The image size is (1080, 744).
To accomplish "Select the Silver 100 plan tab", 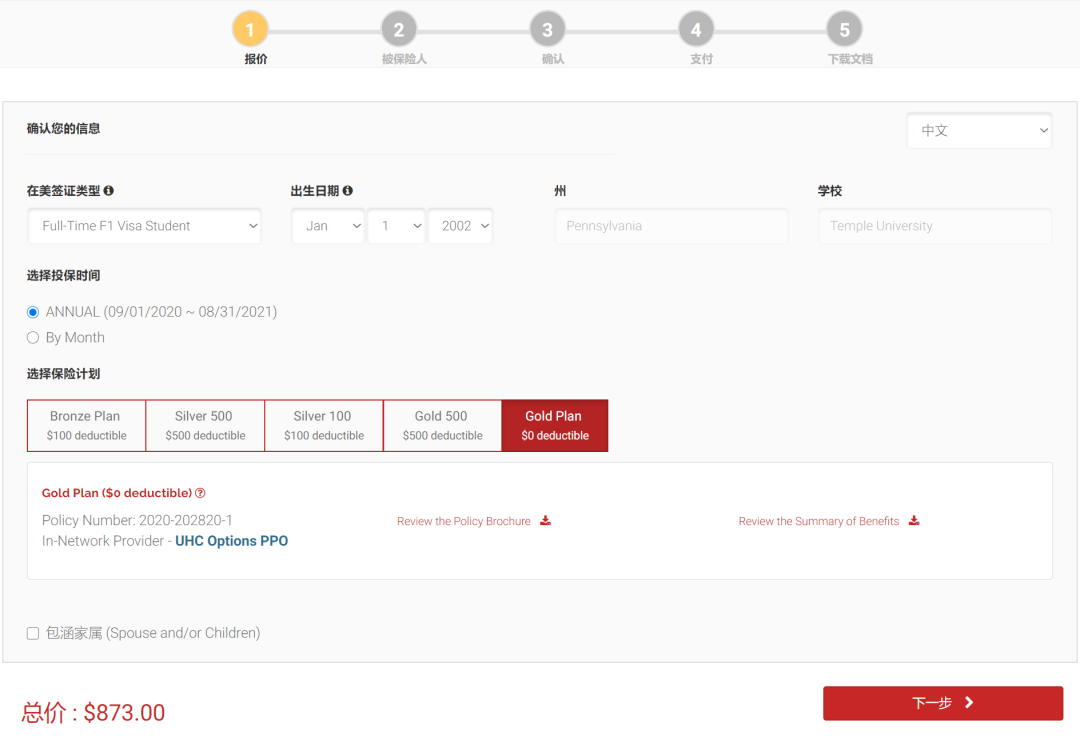I will pos(324,426).
